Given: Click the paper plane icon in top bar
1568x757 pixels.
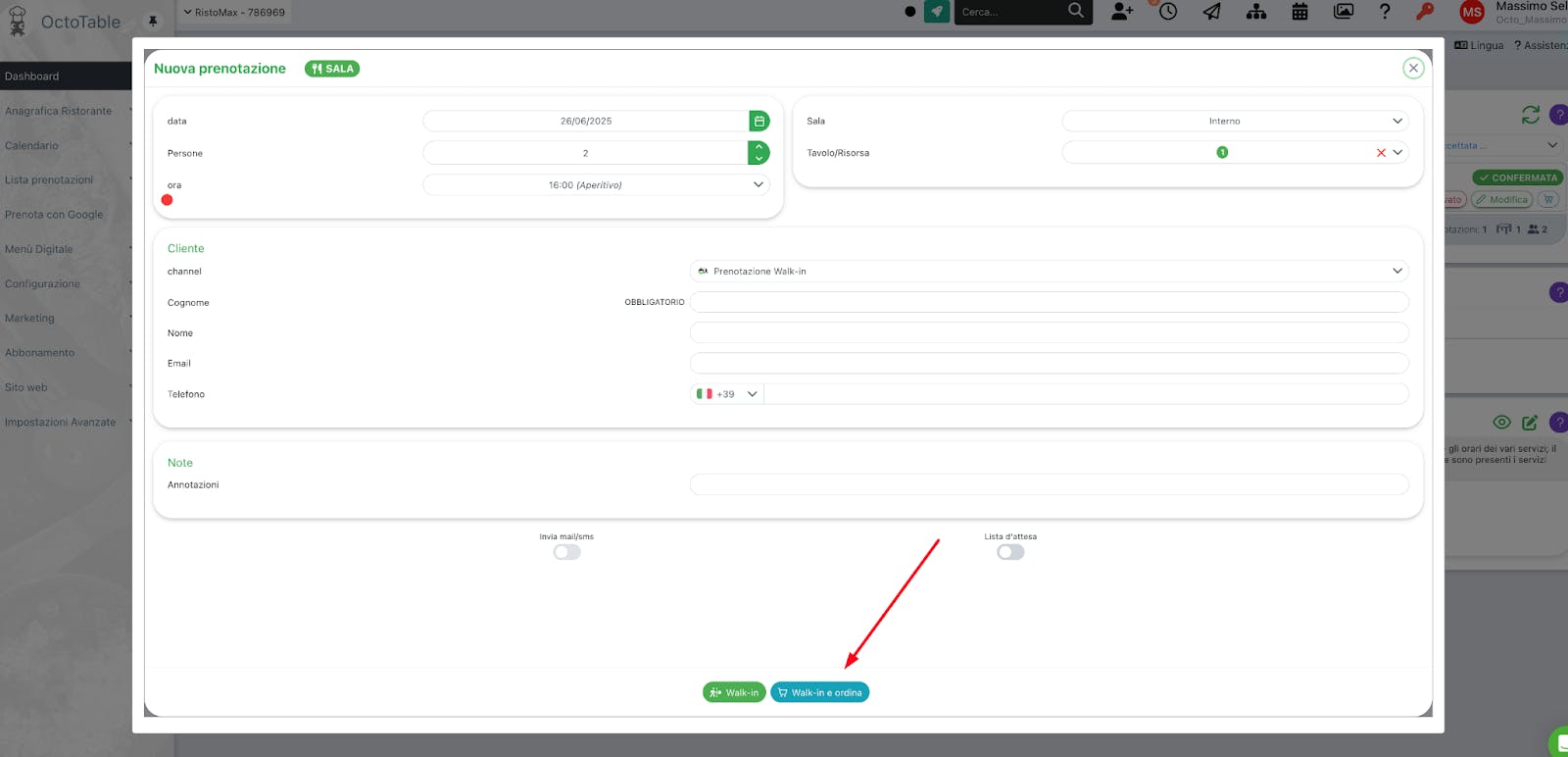Looking at the screenshot, I should point(1212,12).
